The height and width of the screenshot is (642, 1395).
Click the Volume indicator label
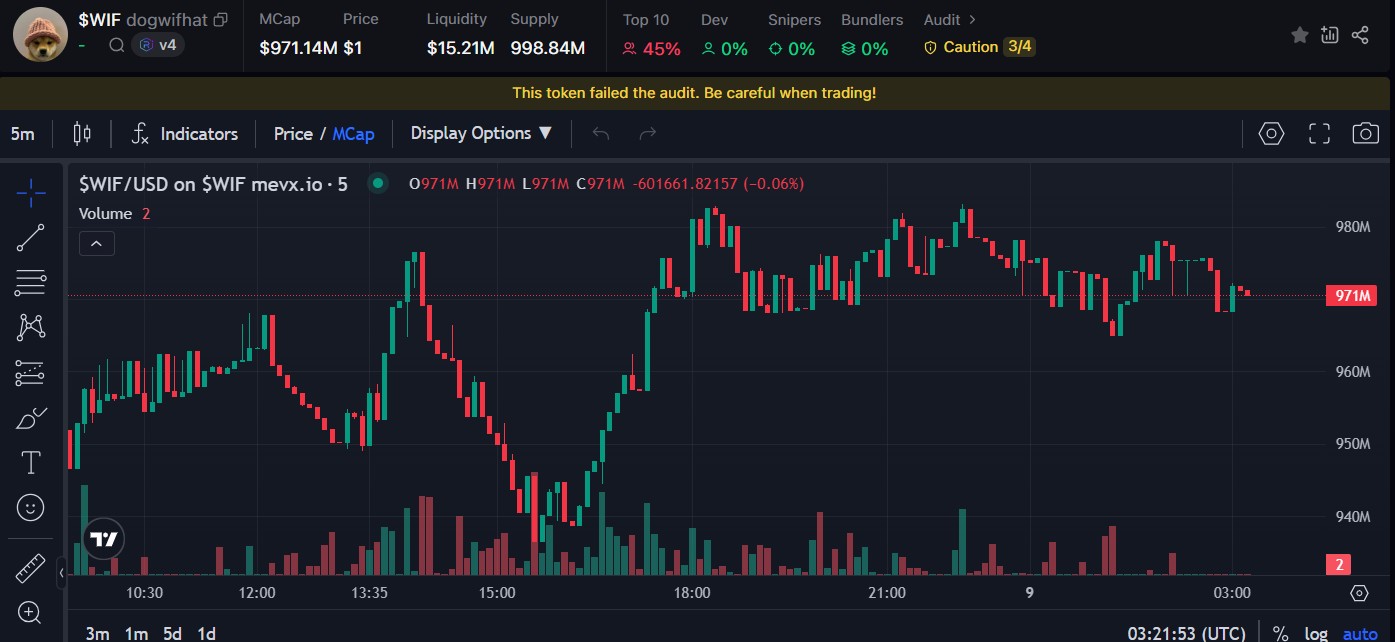[105, 213]
